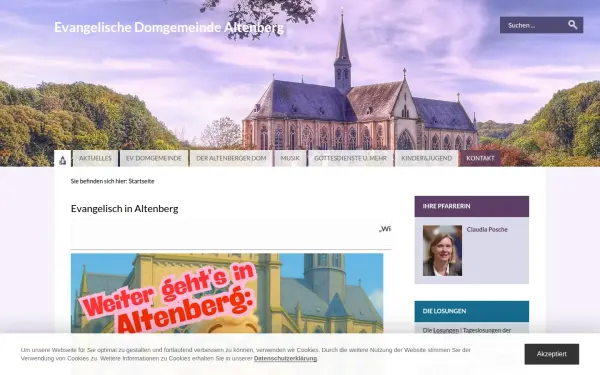Click the Evangelisch in Altenberg heading

pyautogui.click(x=124, y=209)
